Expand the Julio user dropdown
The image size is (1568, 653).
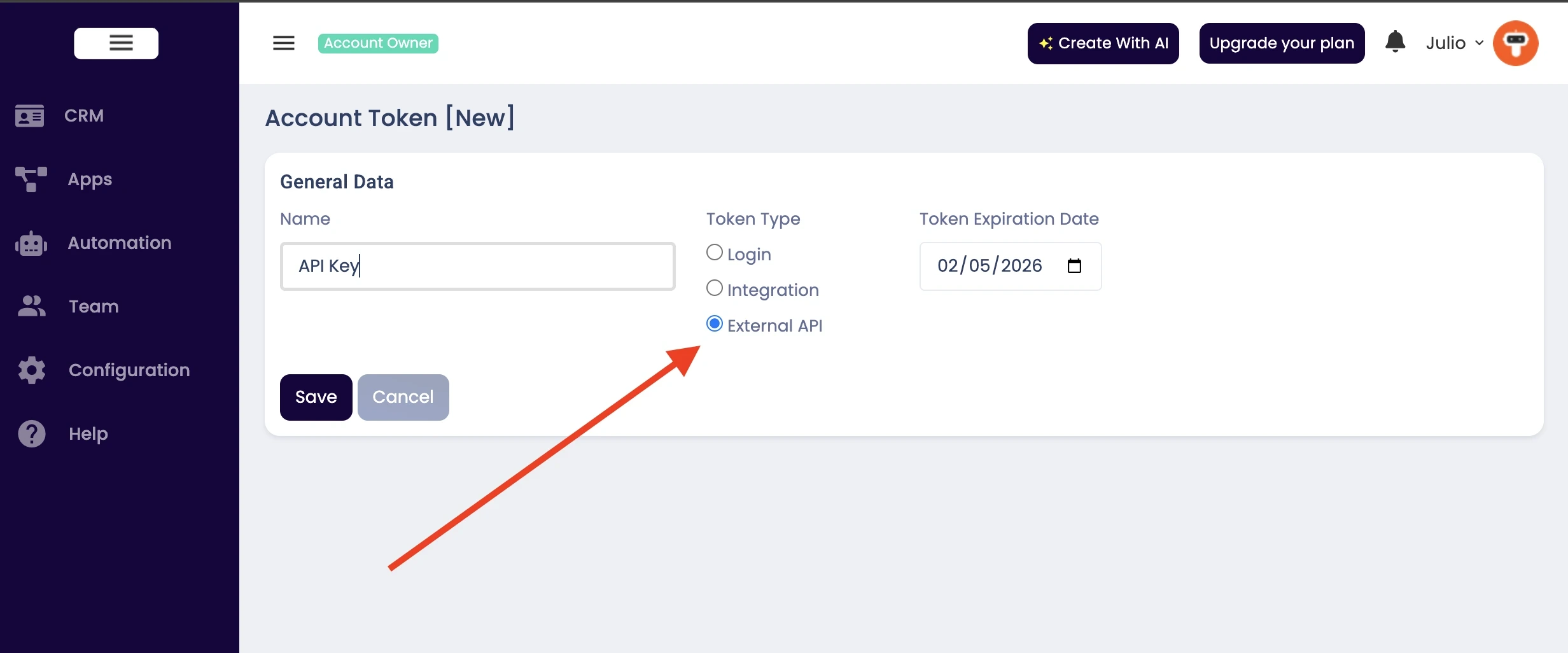[1455, 43]
